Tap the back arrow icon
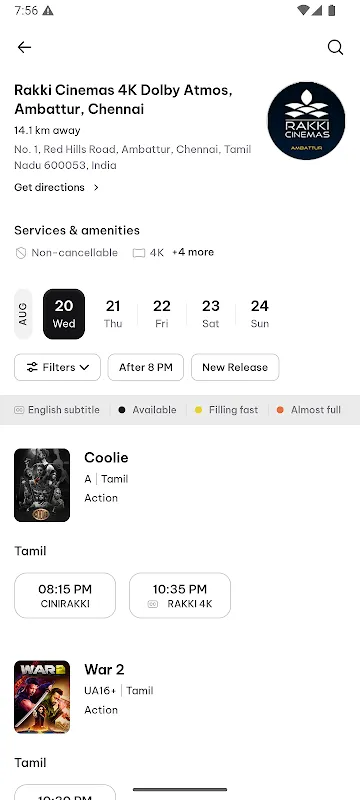Viewport: 360px width, 800px height. (24, 47)
